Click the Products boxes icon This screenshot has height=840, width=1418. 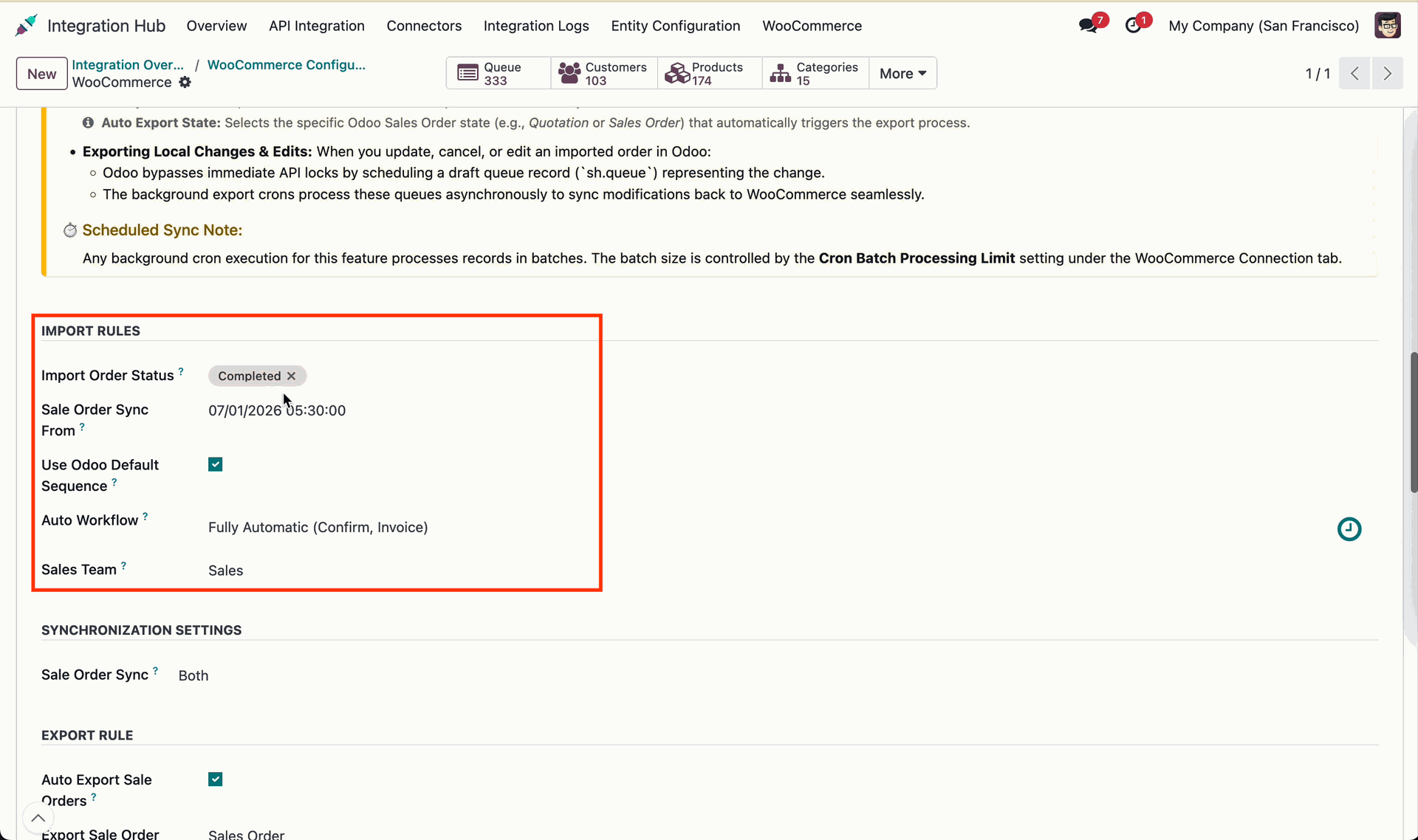[x=676, y=73]
